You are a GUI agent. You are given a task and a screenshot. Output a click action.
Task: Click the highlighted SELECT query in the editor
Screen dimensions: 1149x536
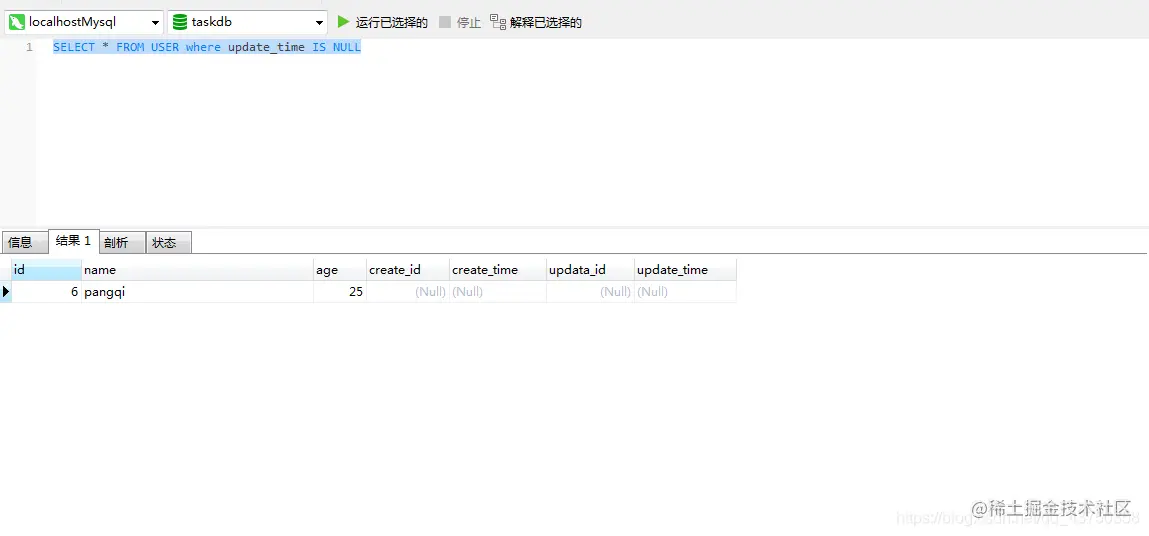[207, 47]
